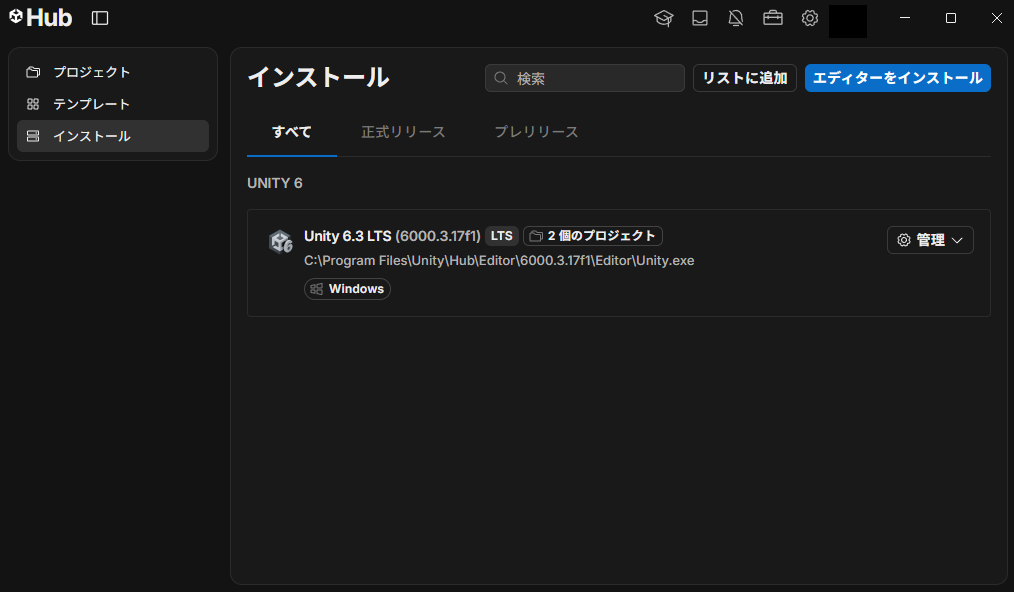Select インストール in the sidebar
1014x592 pixels.
[x=113, y=136]
